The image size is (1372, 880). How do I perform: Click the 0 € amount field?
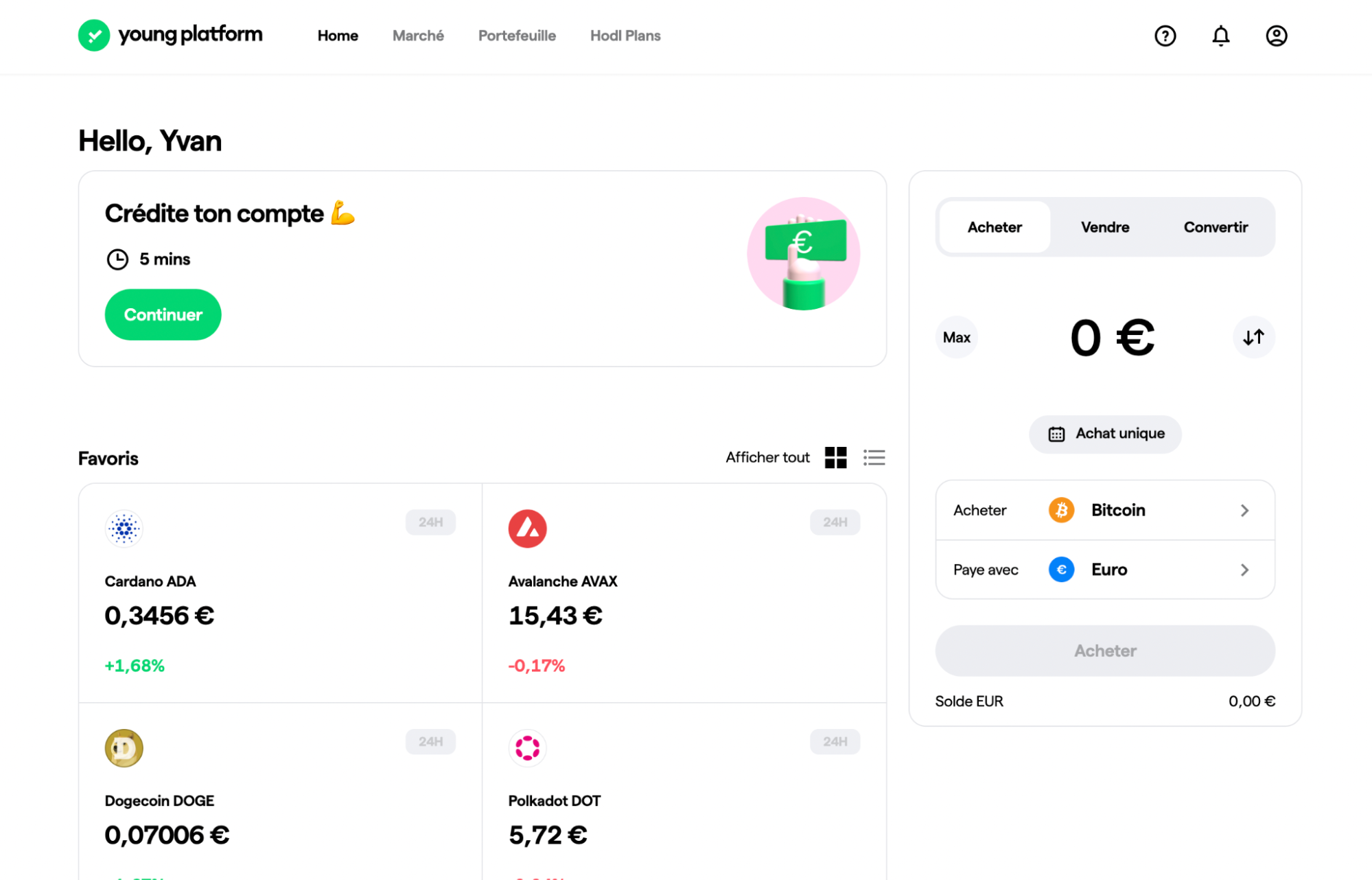point(1111,338)
